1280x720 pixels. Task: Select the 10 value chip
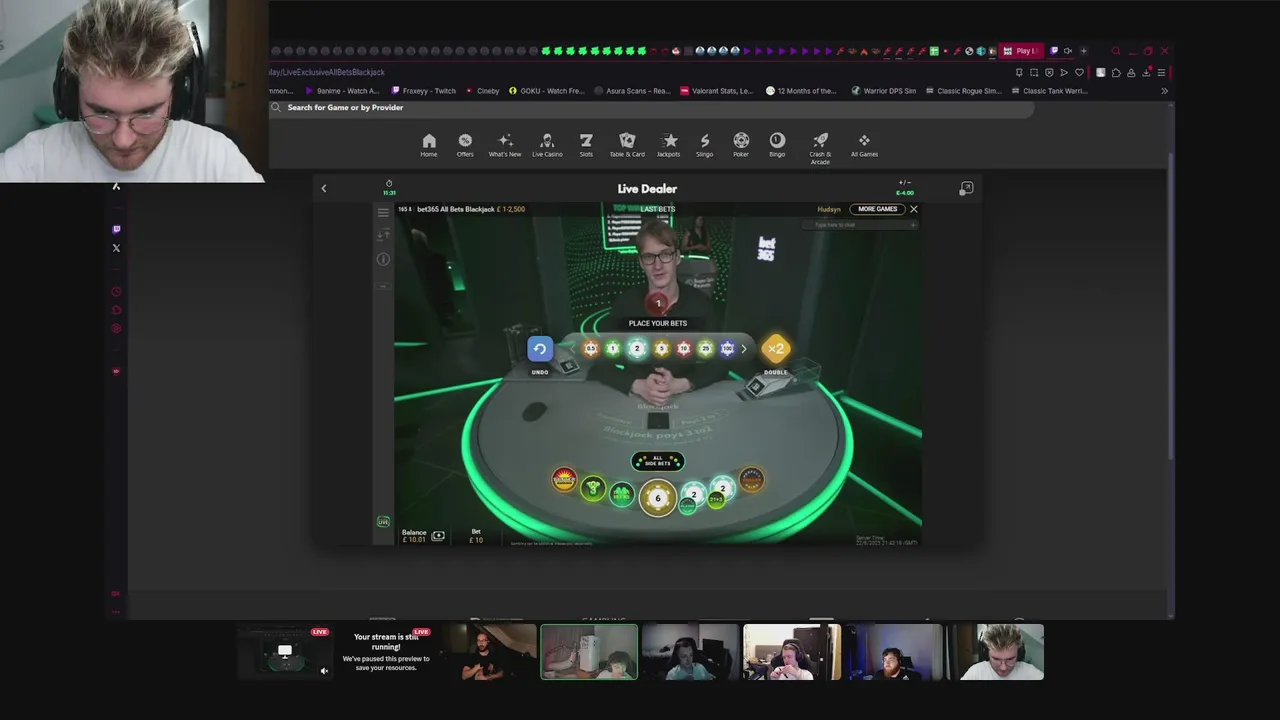684,348
